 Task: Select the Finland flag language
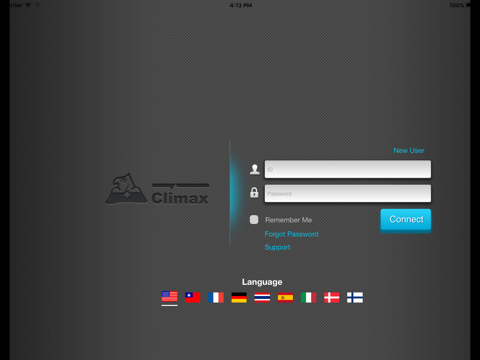point(355,297)
